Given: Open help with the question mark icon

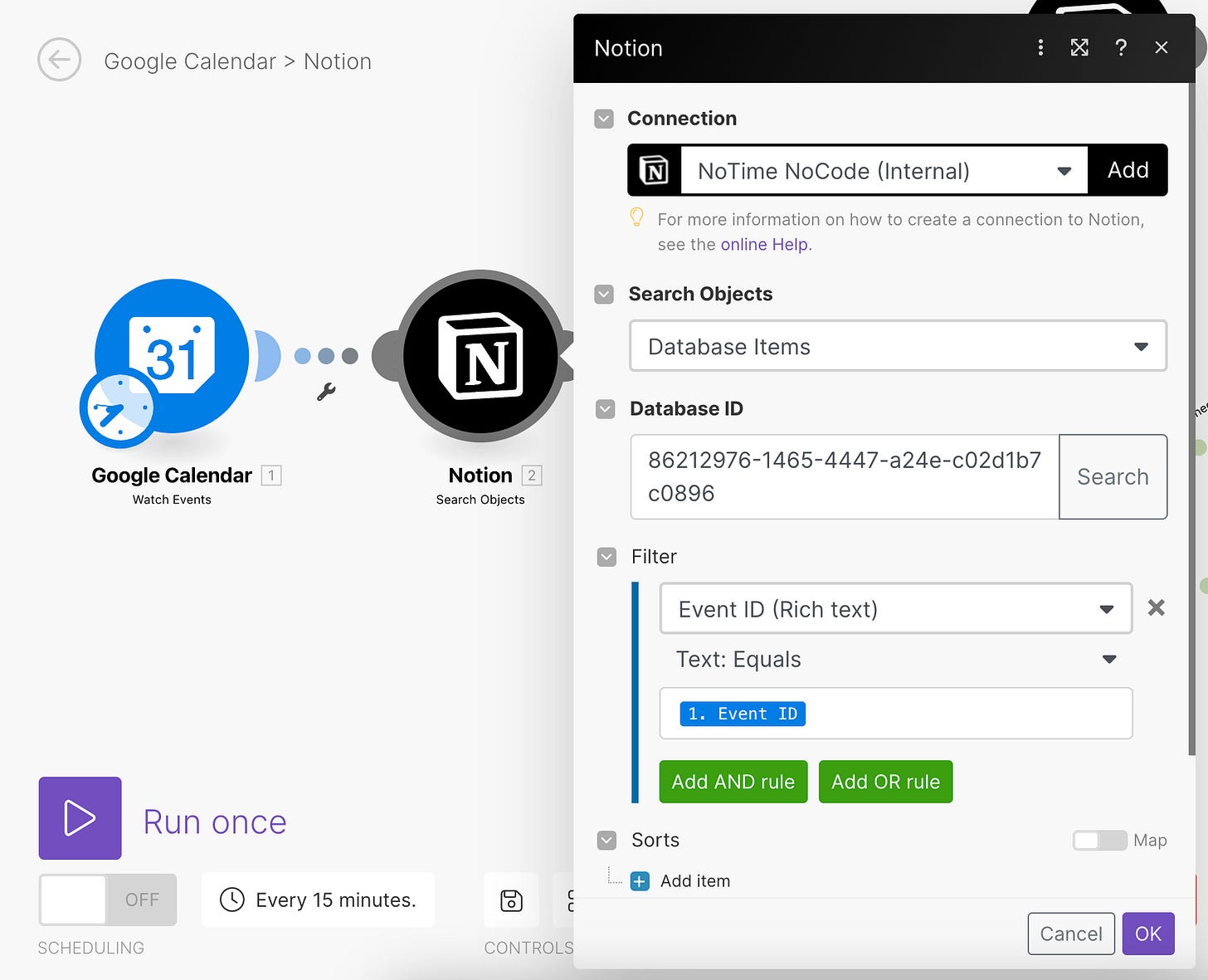Looking at the screenshot, I should (1121, 47).
